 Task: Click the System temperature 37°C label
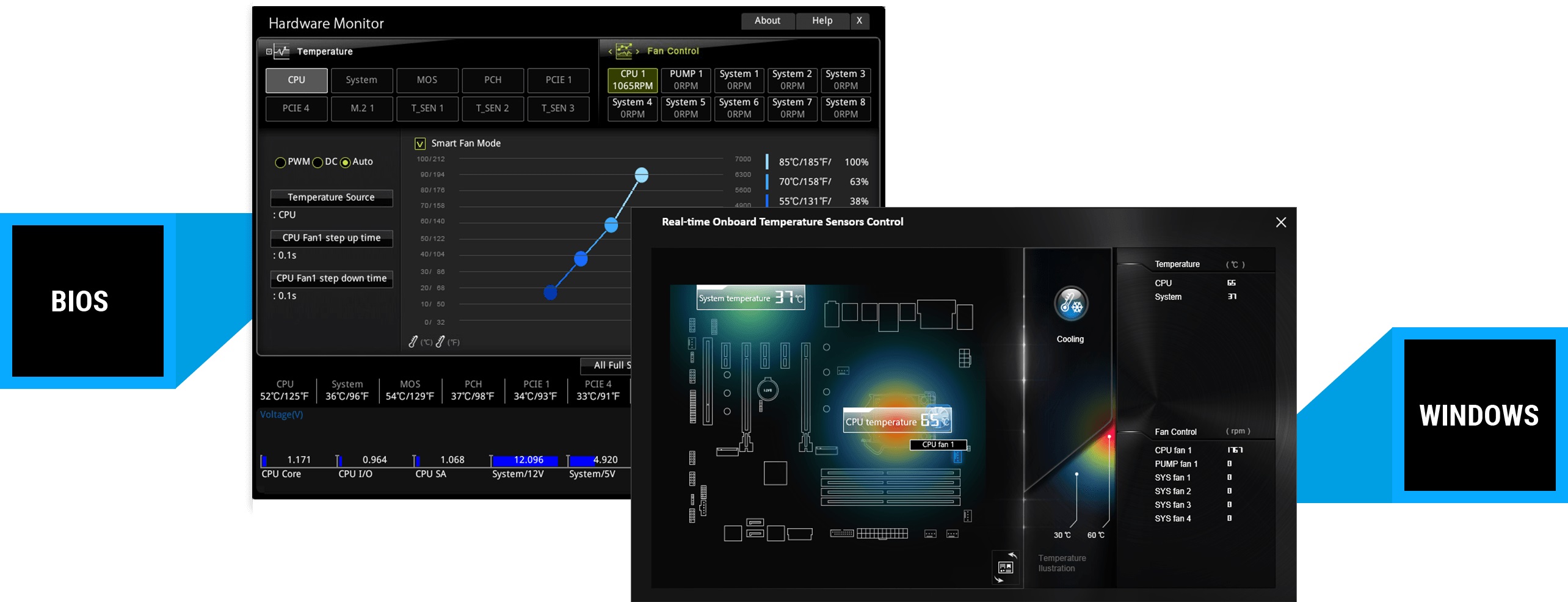click(x=751, y=298)
